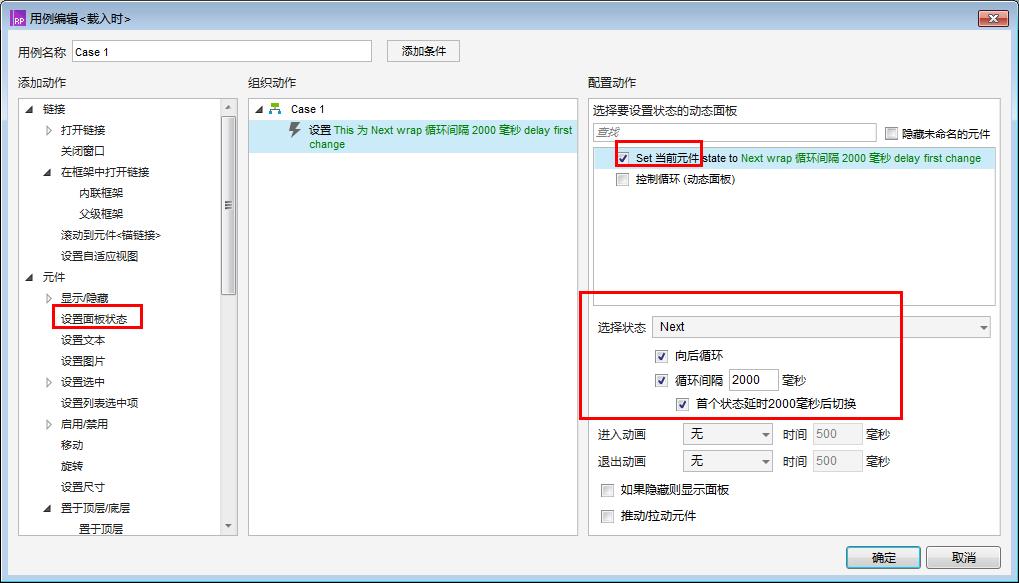The height and width of the screenshot is (583, 1019).
Task: Select the 设置图片 action
Action: pyautogui.click(x=83, y=361)
